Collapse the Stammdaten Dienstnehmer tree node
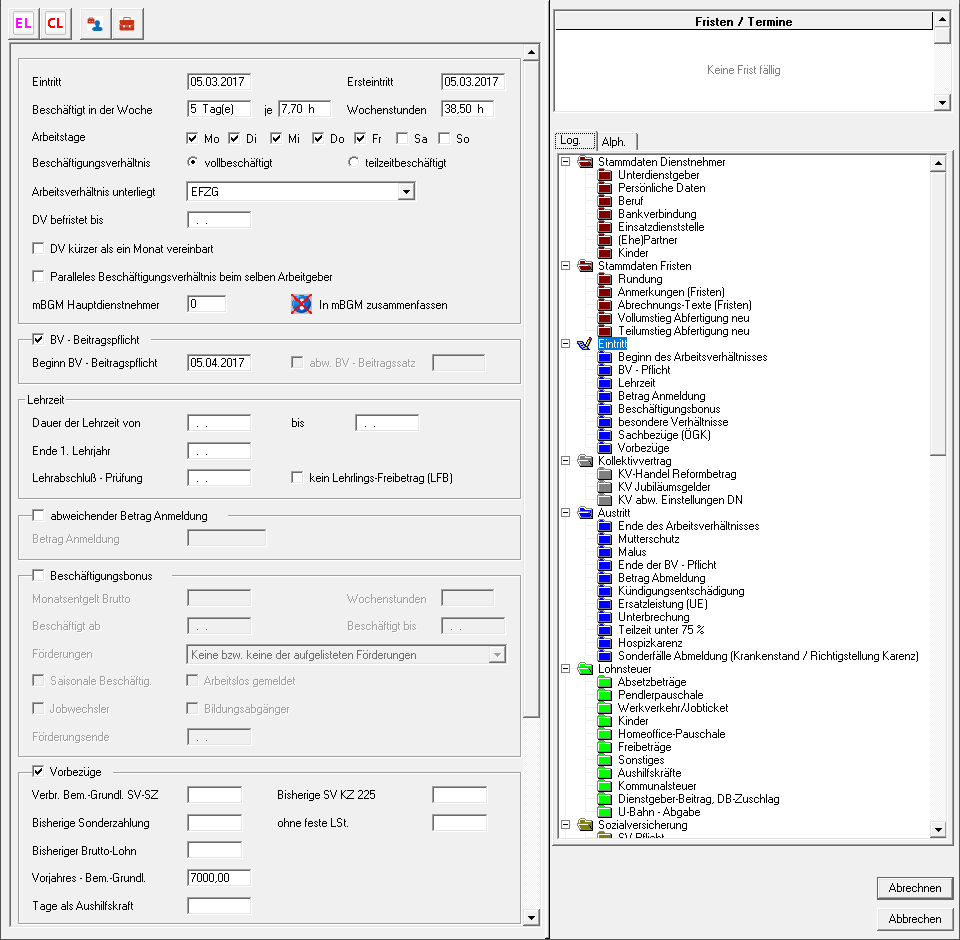Image resolution: width=960 pixels, height=940 pixels. click(566, 162)
